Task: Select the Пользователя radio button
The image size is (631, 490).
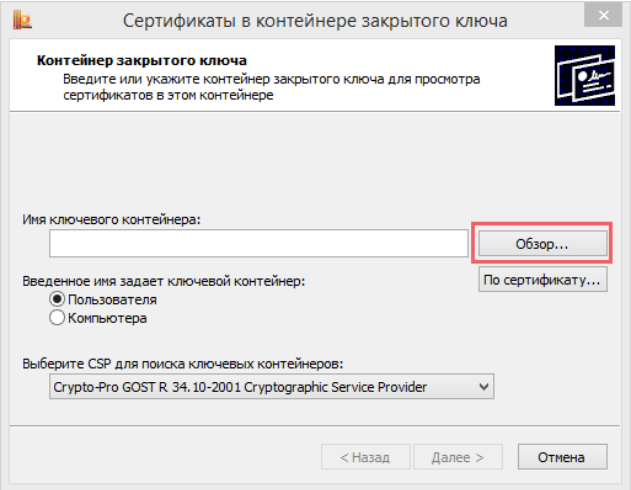Action: (57, 299)
